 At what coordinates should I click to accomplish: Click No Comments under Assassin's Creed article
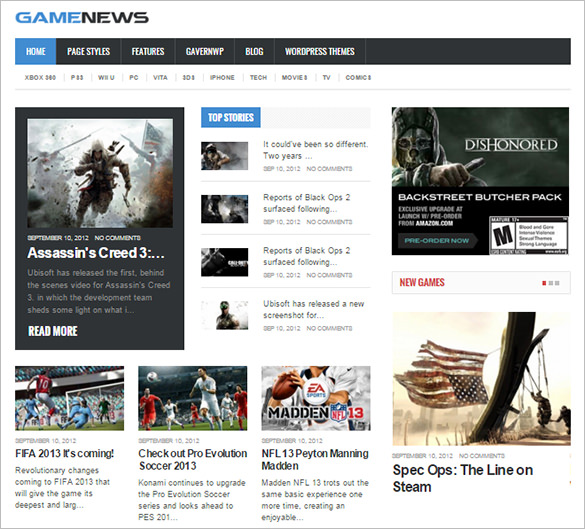[118, 238]
